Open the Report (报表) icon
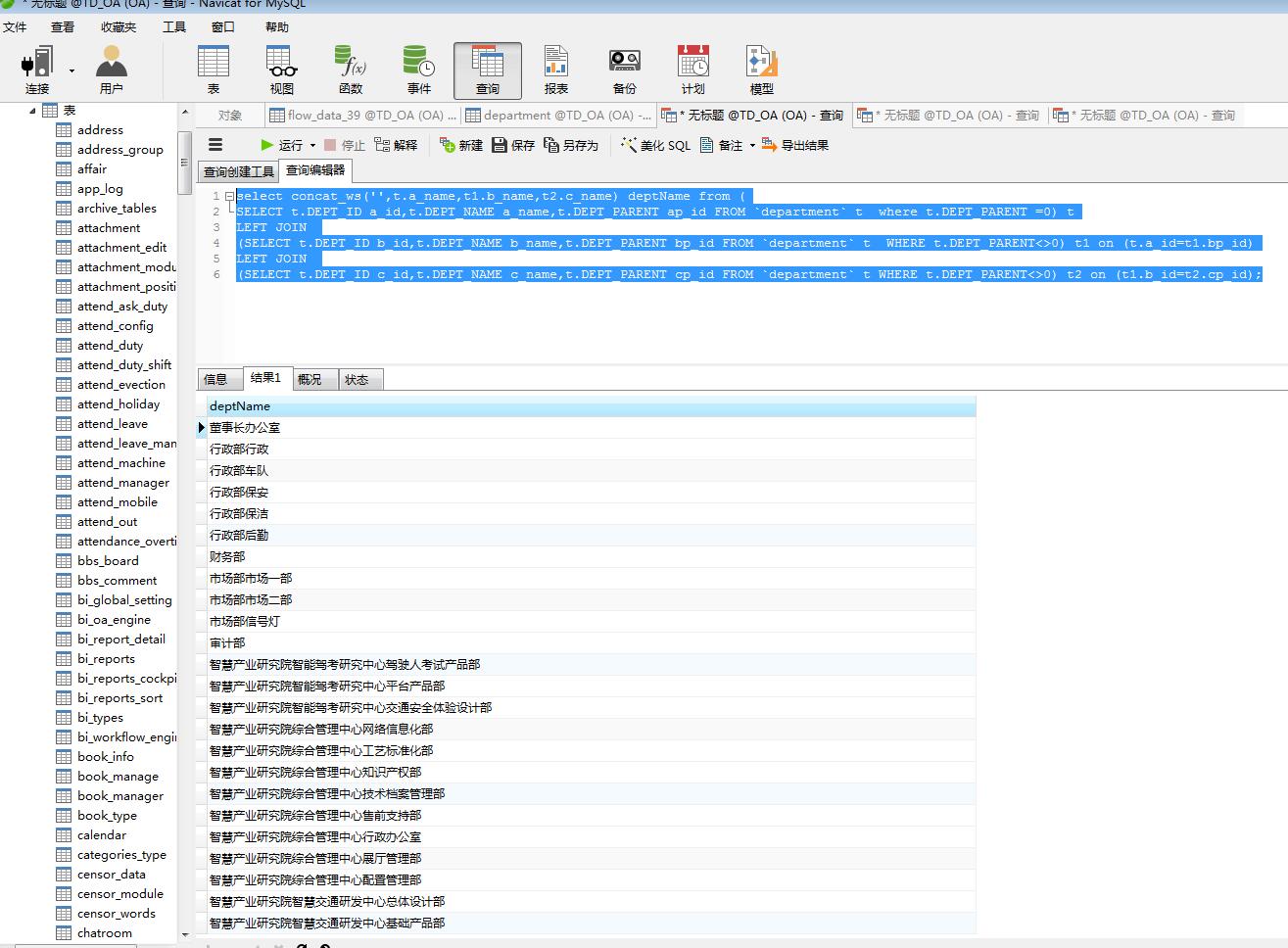The height and width of the screenshot is (948, 1288). click(x=555, y=64)
